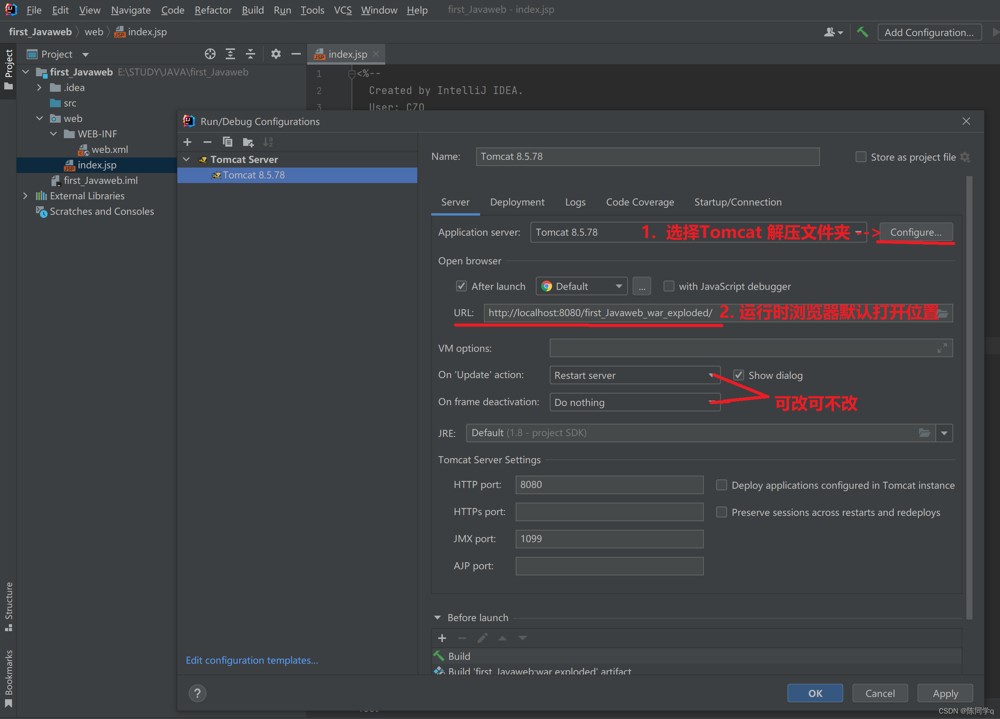Switch to the Logs tab

pos(575,202)
